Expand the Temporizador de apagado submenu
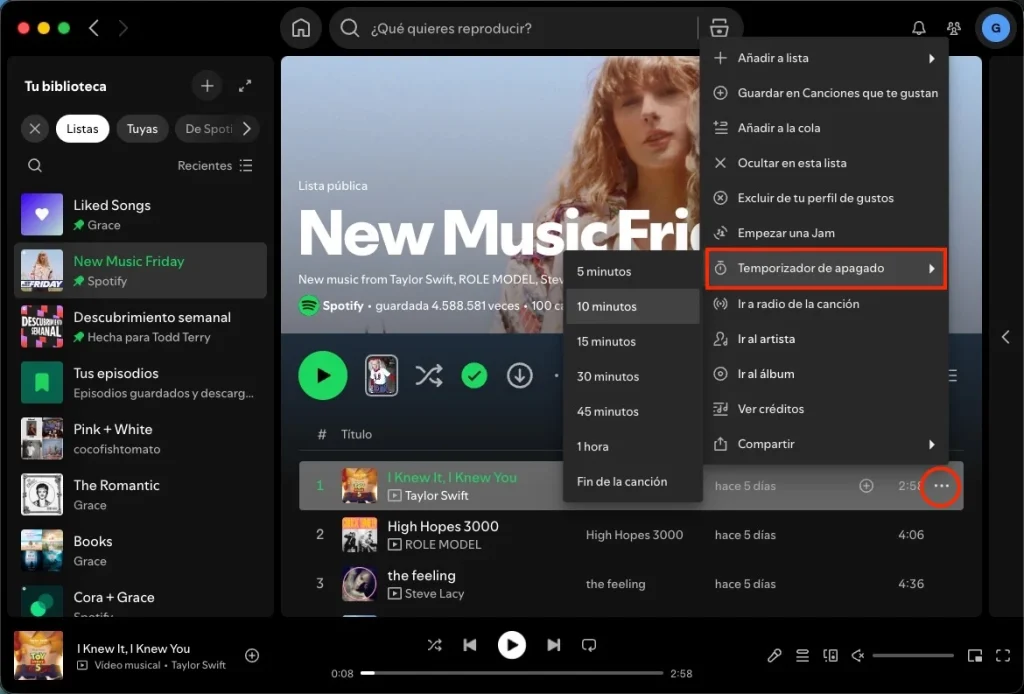The height and width of the screenshot is (694, 1024). (x=826, y=268)
